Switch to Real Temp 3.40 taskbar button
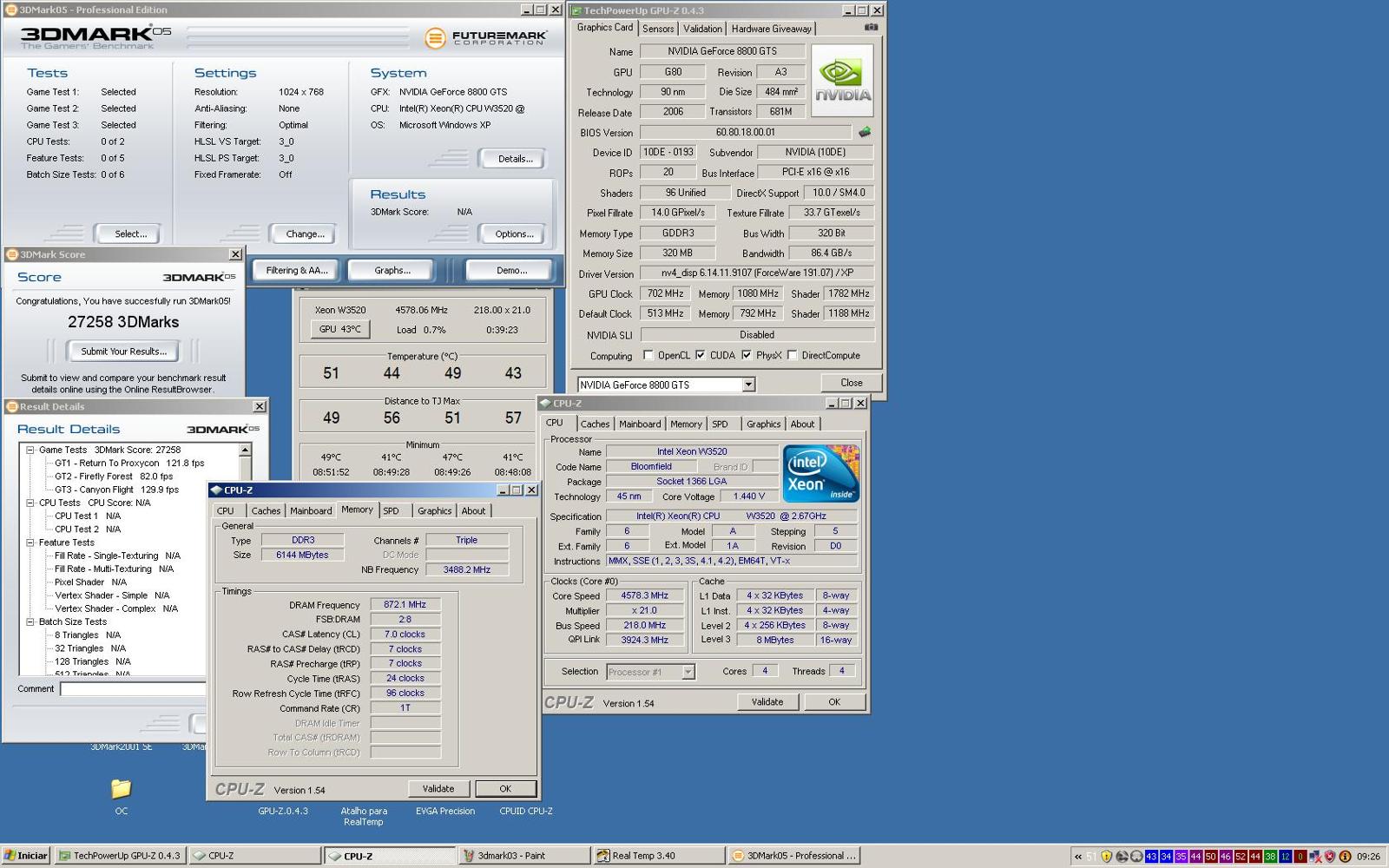The image size is (1389, 868). click(x=659, y=855)
